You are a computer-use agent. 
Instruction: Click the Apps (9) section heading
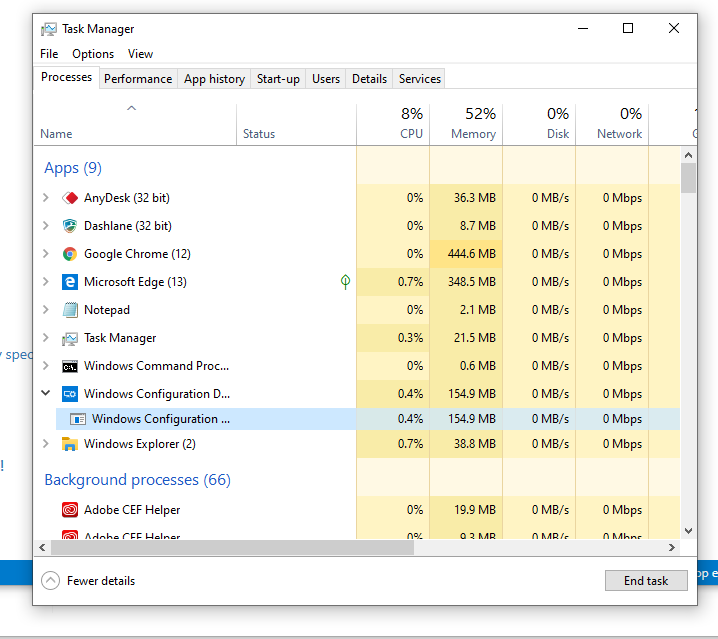tap(73, 168)
